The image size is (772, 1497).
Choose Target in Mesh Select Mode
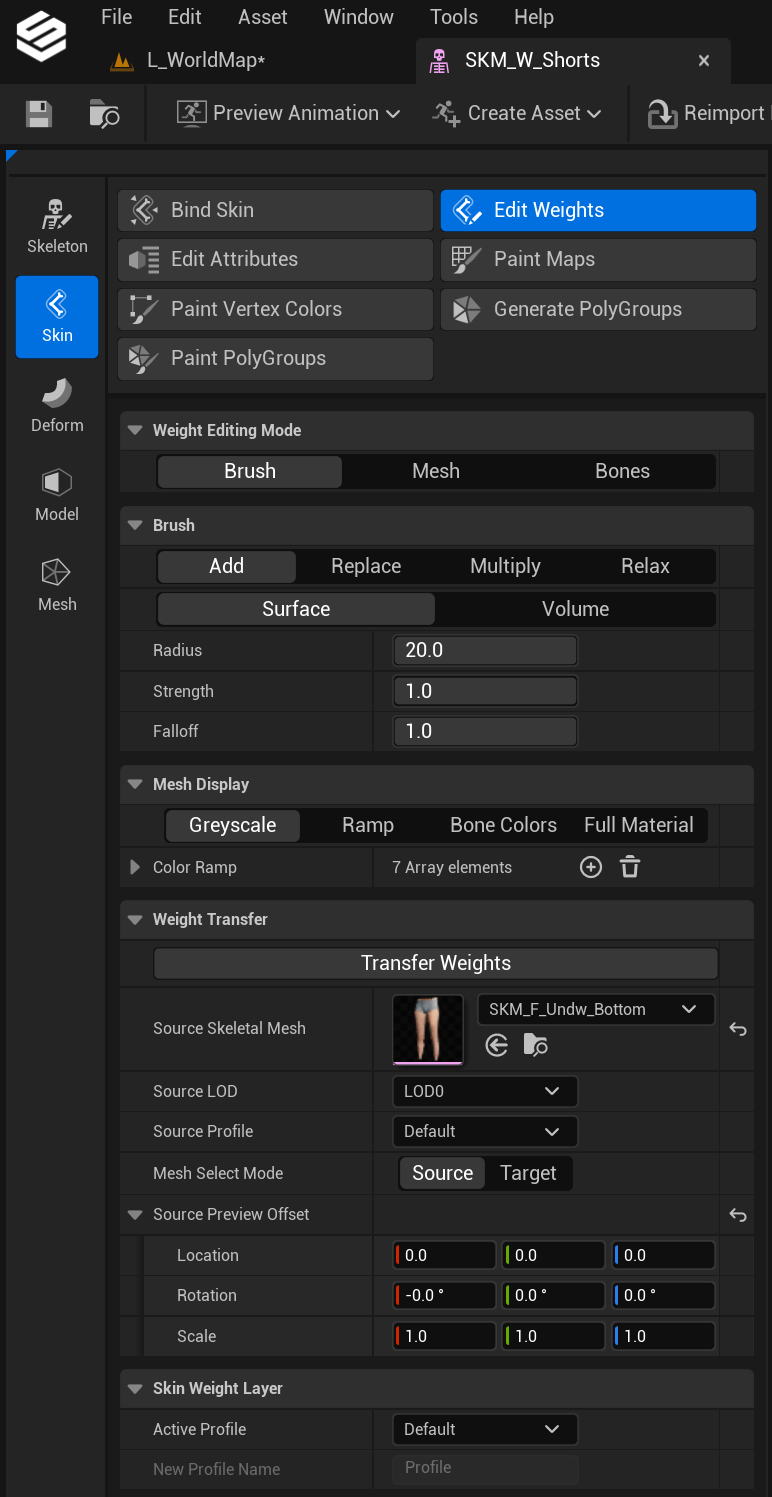(528, 1173)
